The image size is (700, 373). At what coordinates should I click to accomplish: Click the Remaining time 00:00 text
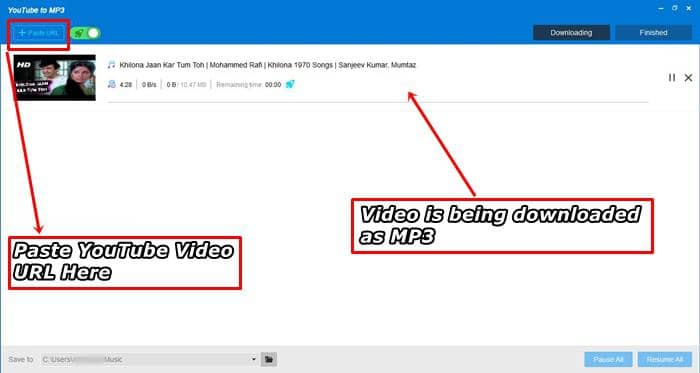click(x=249, y=85)
